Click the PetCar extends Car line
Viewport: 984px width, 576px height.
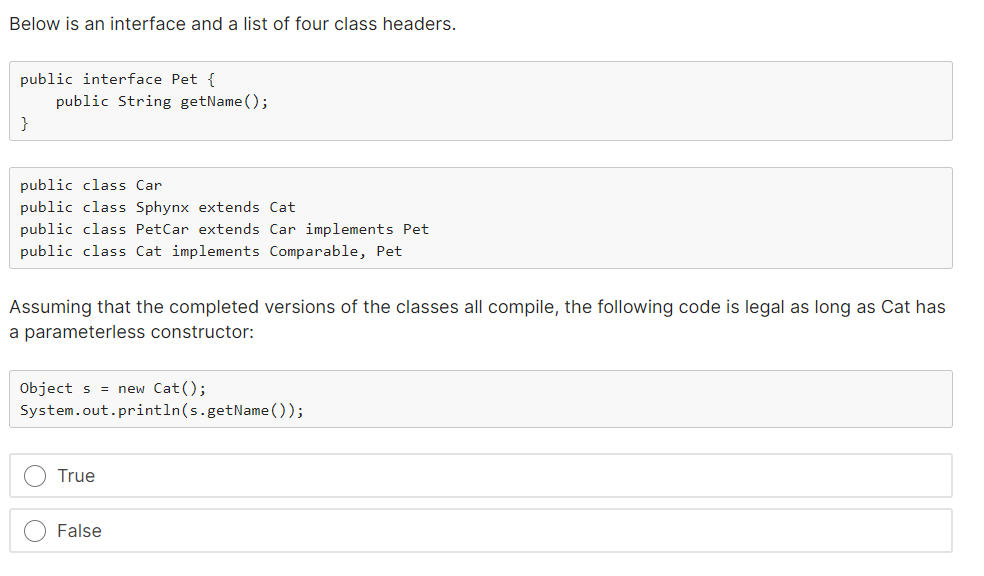point(224,229)
